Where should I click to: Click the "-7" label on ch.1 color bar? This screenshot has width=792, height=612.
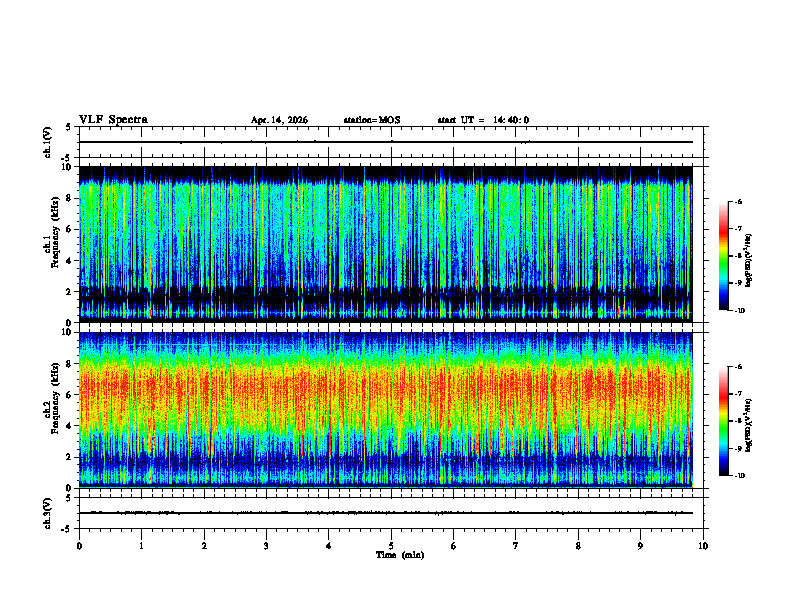point(738,229)
